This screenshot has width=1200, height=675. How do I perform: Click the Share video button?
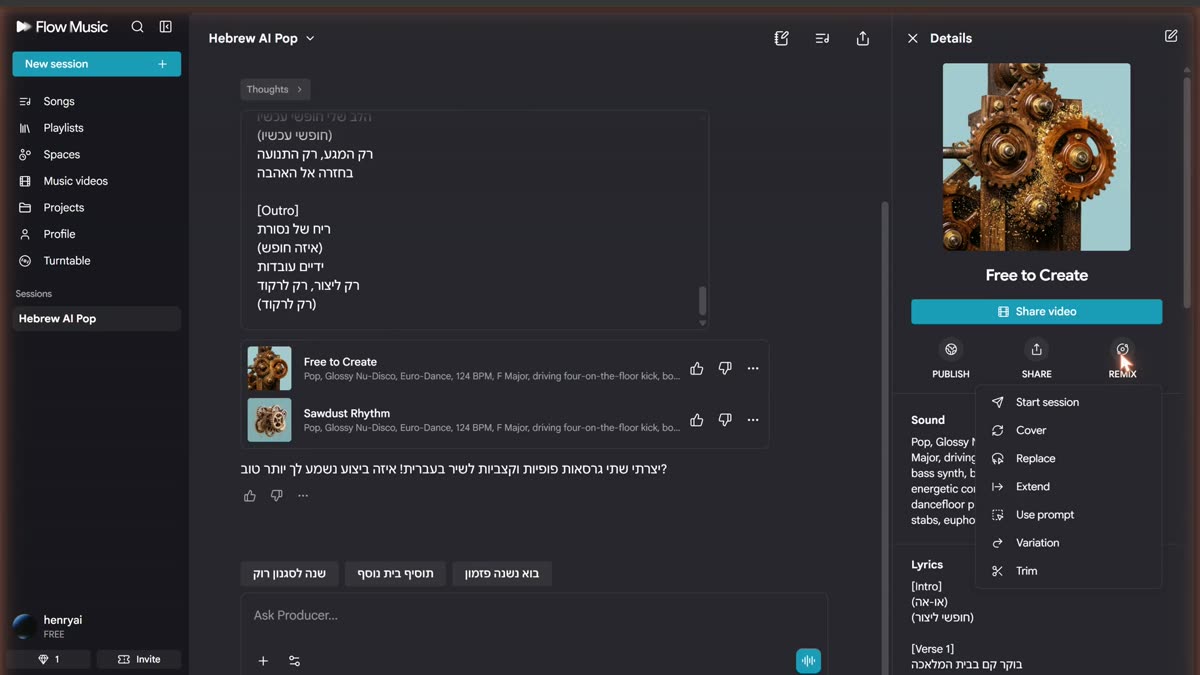[1036, 312]
